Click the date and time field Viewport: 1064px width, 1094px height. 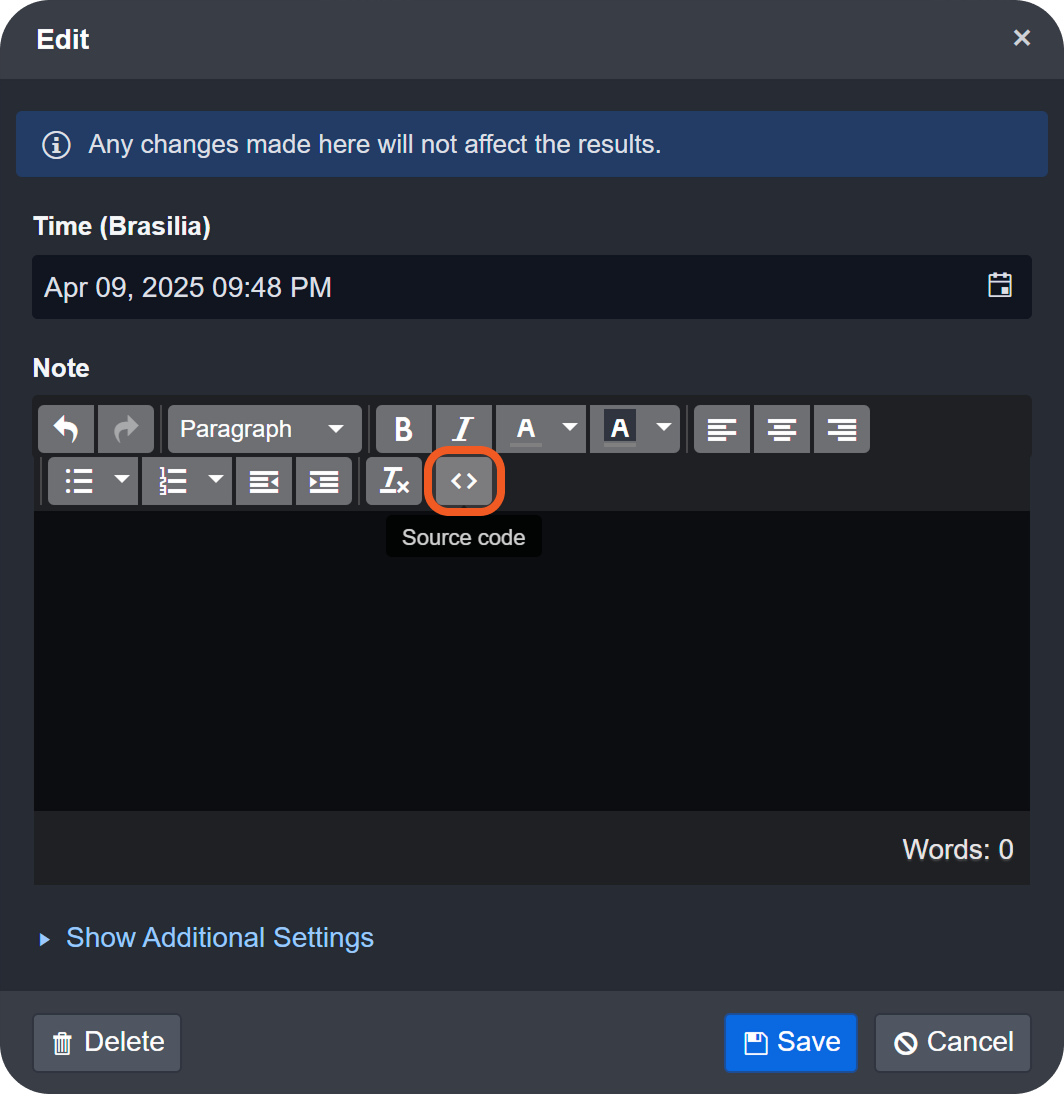pyautogui.click(x=400, y=287)
